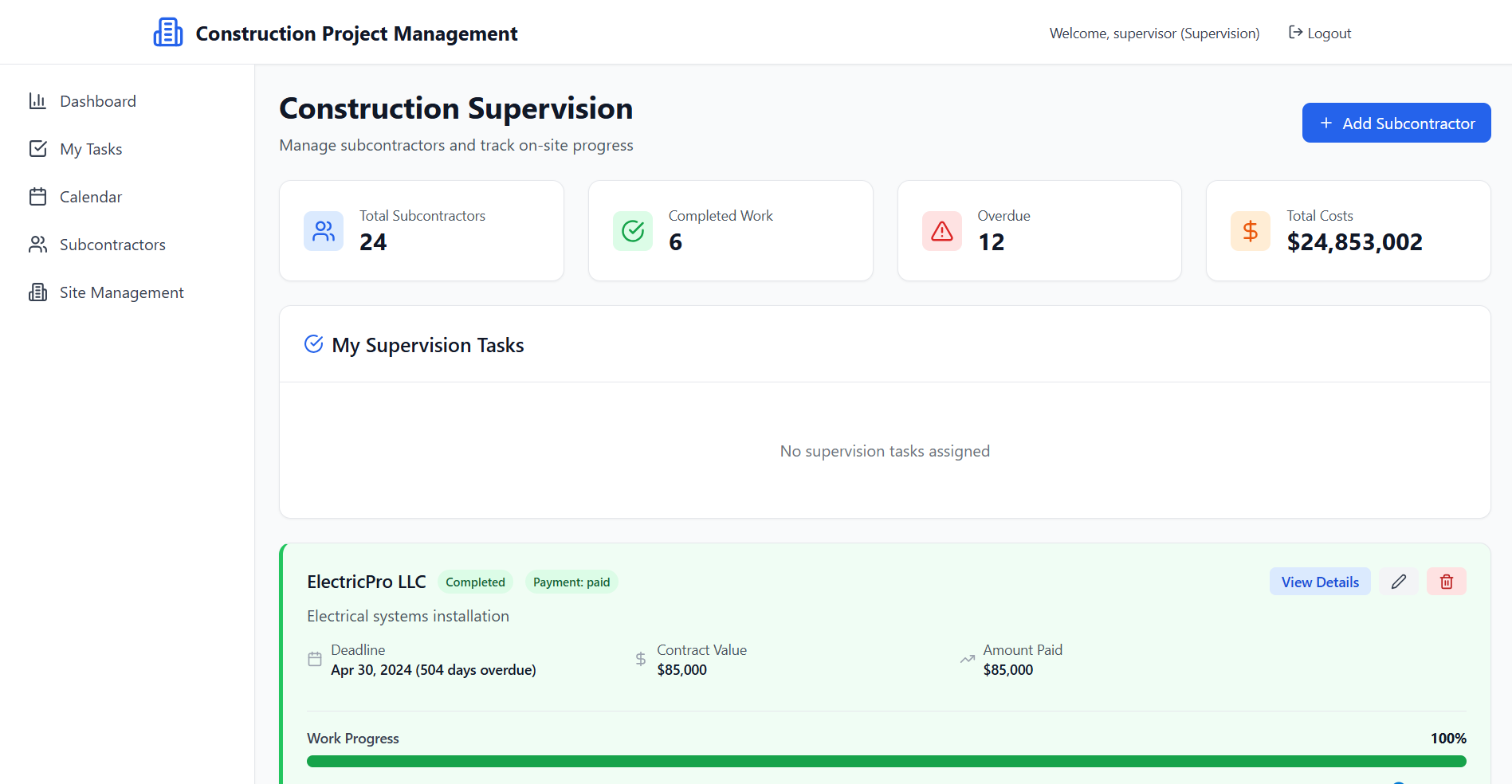
Task: Click the green Completed Work checkmark icon
Action: click(633, 231)
